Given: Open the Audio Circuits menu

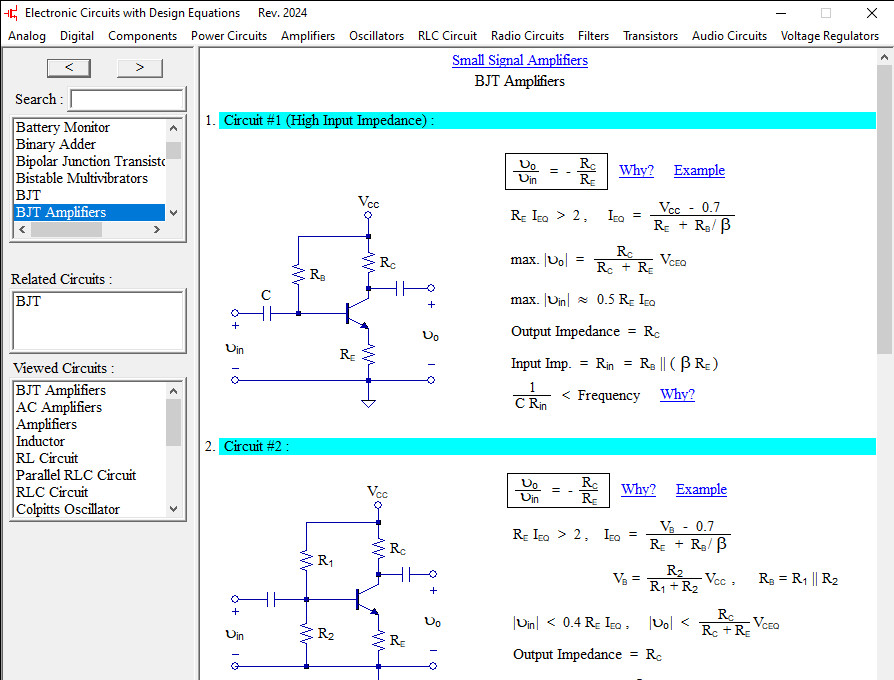Looking at the screenshot, I should click(x=729, y=36).
